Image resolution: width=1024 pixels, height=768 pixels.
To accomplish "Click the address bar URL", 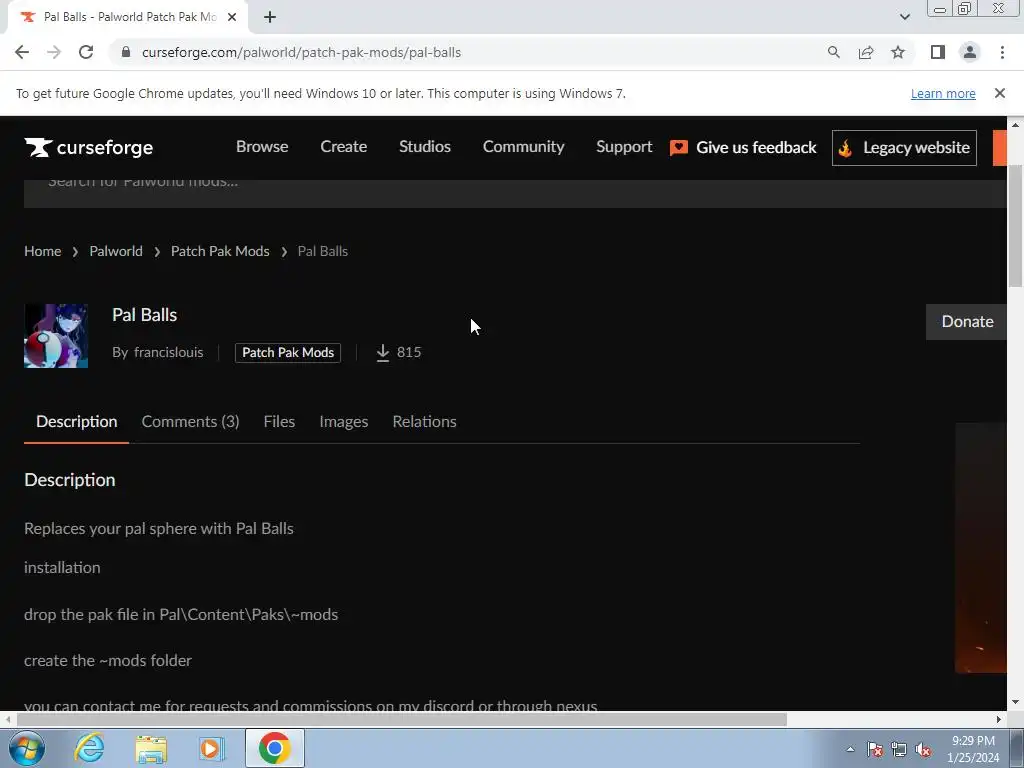I will 301,52.
